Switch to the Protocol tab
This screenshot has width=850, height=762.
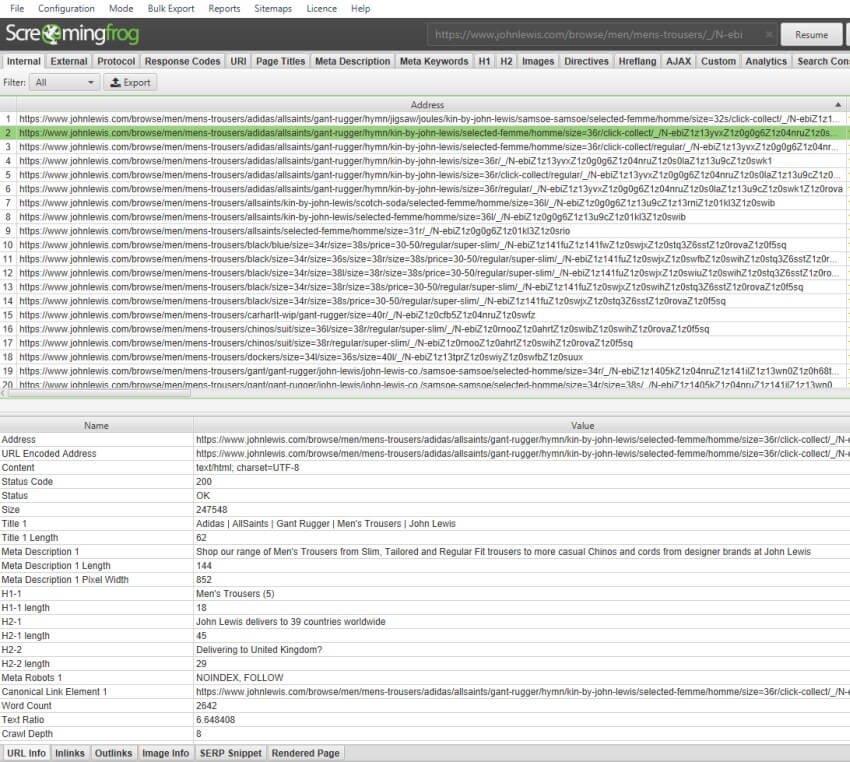tap(116, 61)
